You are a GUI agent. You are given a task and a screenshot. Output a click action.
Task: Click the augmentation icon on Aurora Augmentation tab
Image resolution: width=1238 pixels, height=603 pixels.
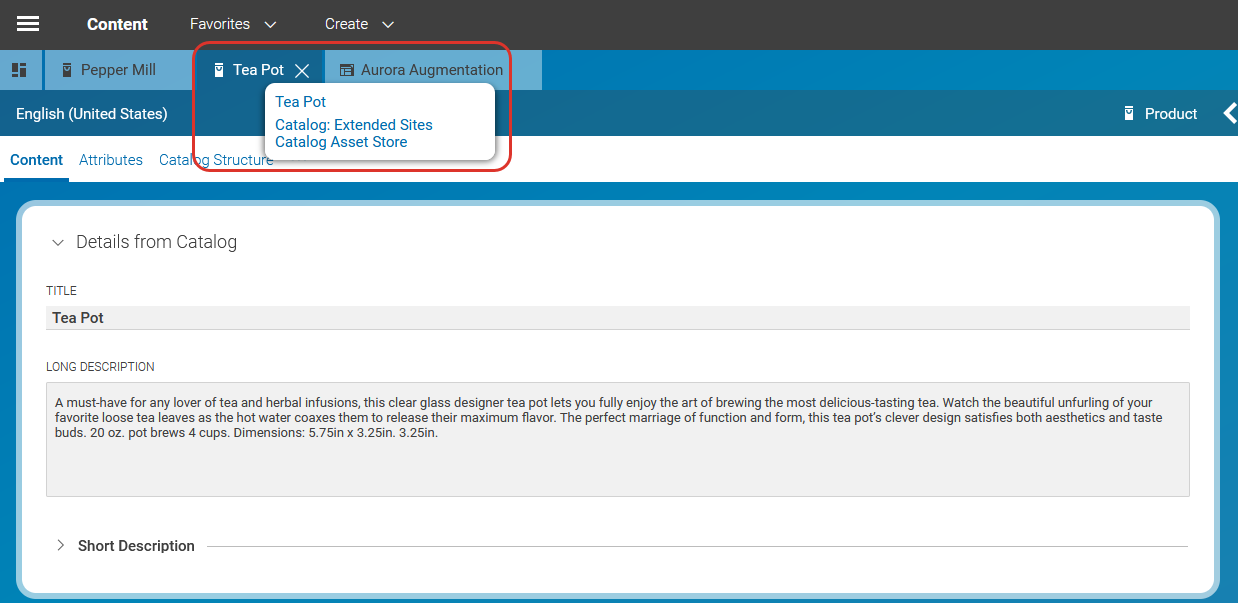(x=347, y=70)
